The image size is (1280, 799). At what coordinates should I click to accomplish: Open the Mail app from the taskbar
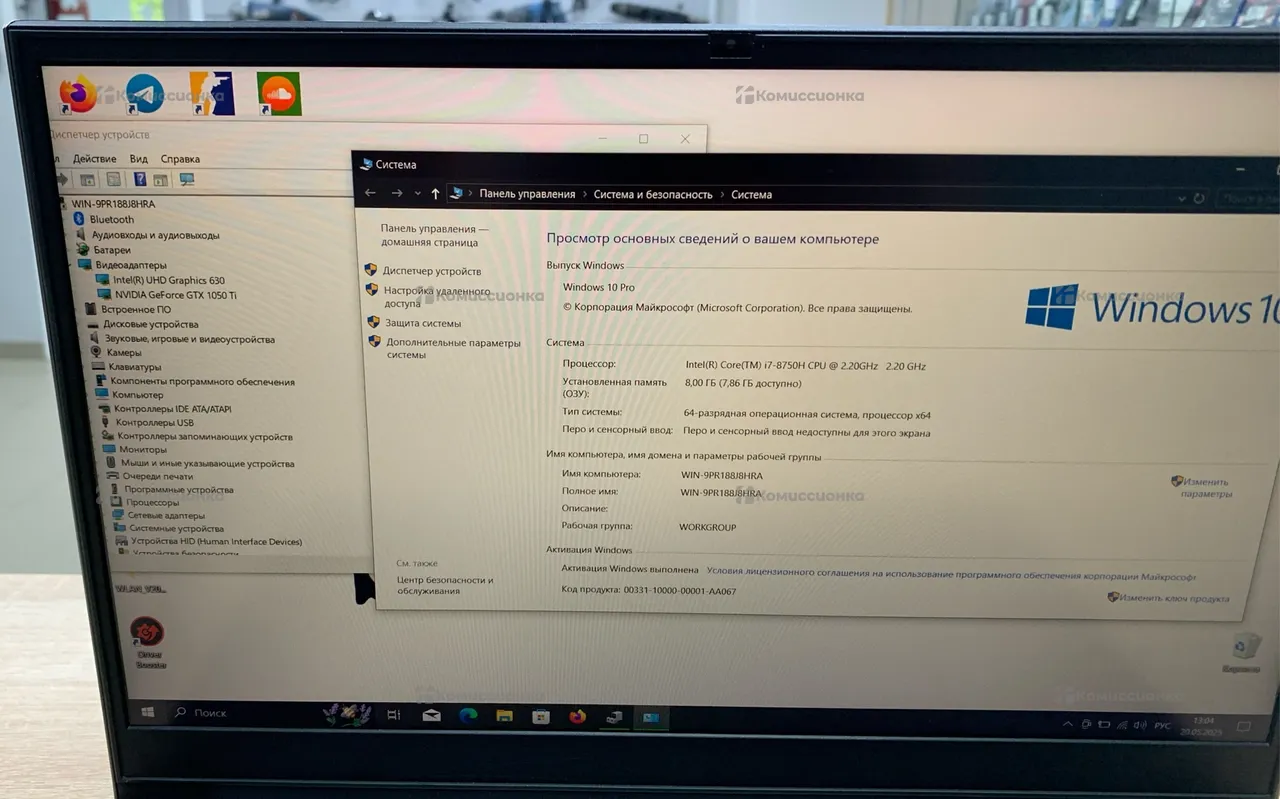click(x=431, y=716)
